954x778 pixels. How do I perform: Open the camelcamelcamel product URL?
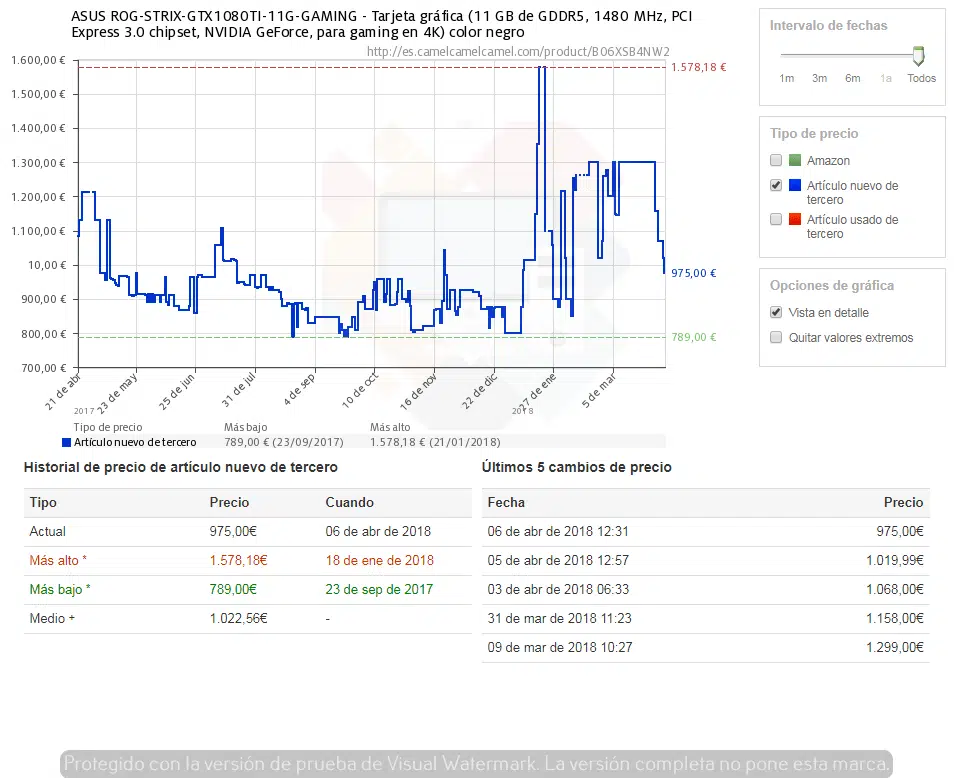(x=518, y=52)
